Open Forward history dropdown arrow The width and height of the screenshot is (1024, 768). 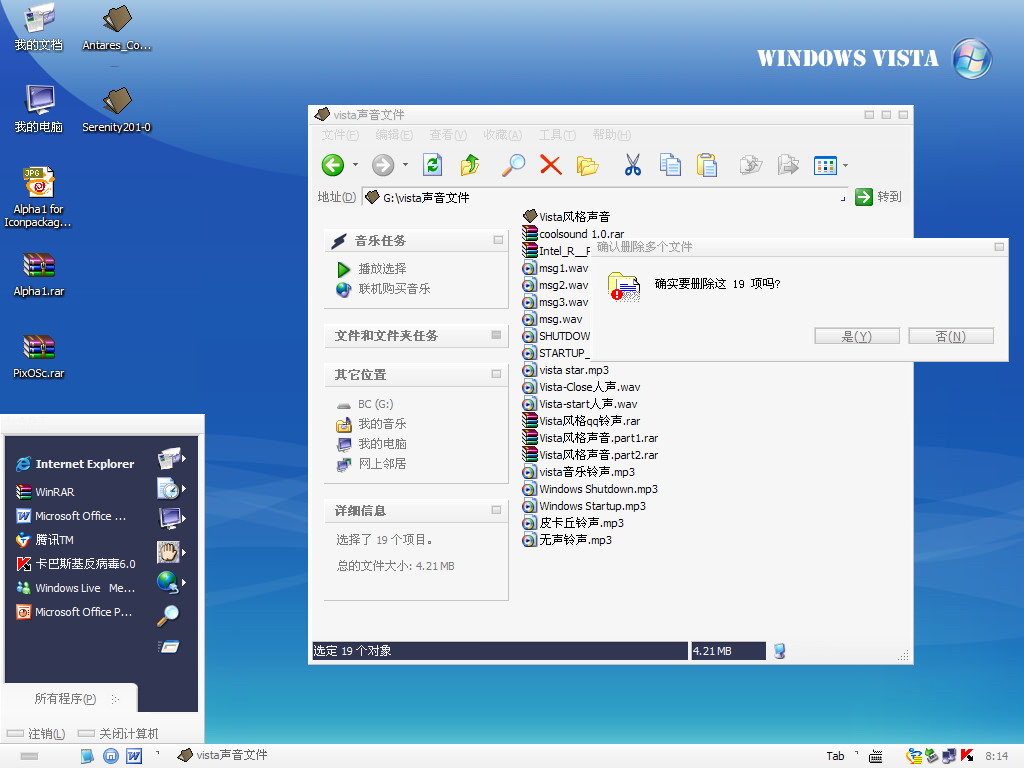405,165
